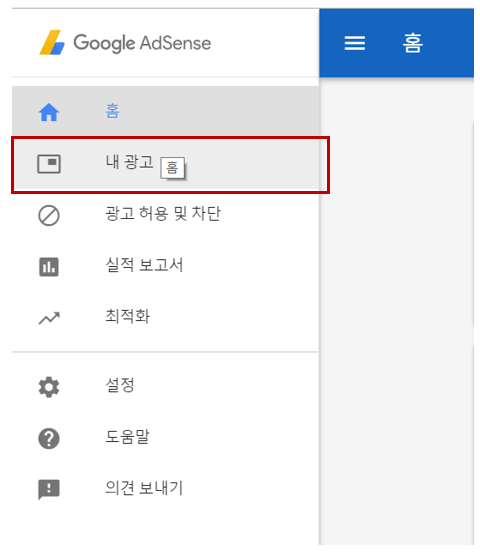Screen dimensions: 480x553
Task: Click the feedback speech bubble icon
Action: (x=49, y=490)
